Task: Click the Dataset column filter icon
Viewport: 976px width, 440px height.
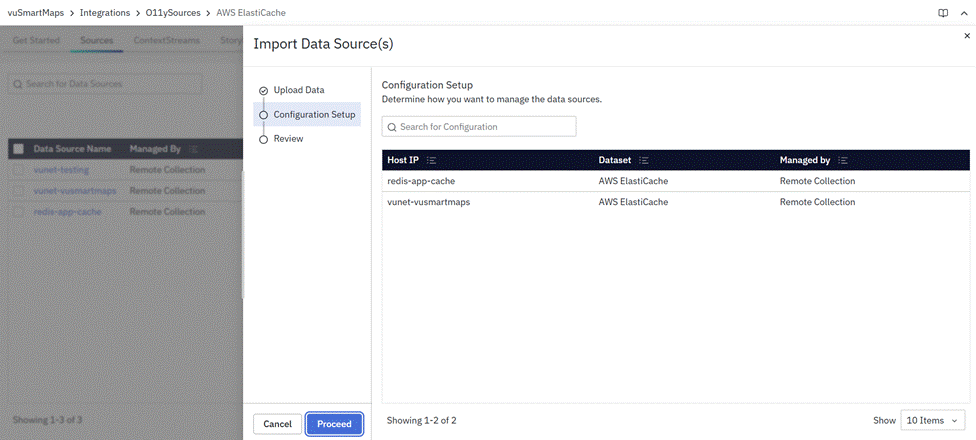Action: (643, 160)
